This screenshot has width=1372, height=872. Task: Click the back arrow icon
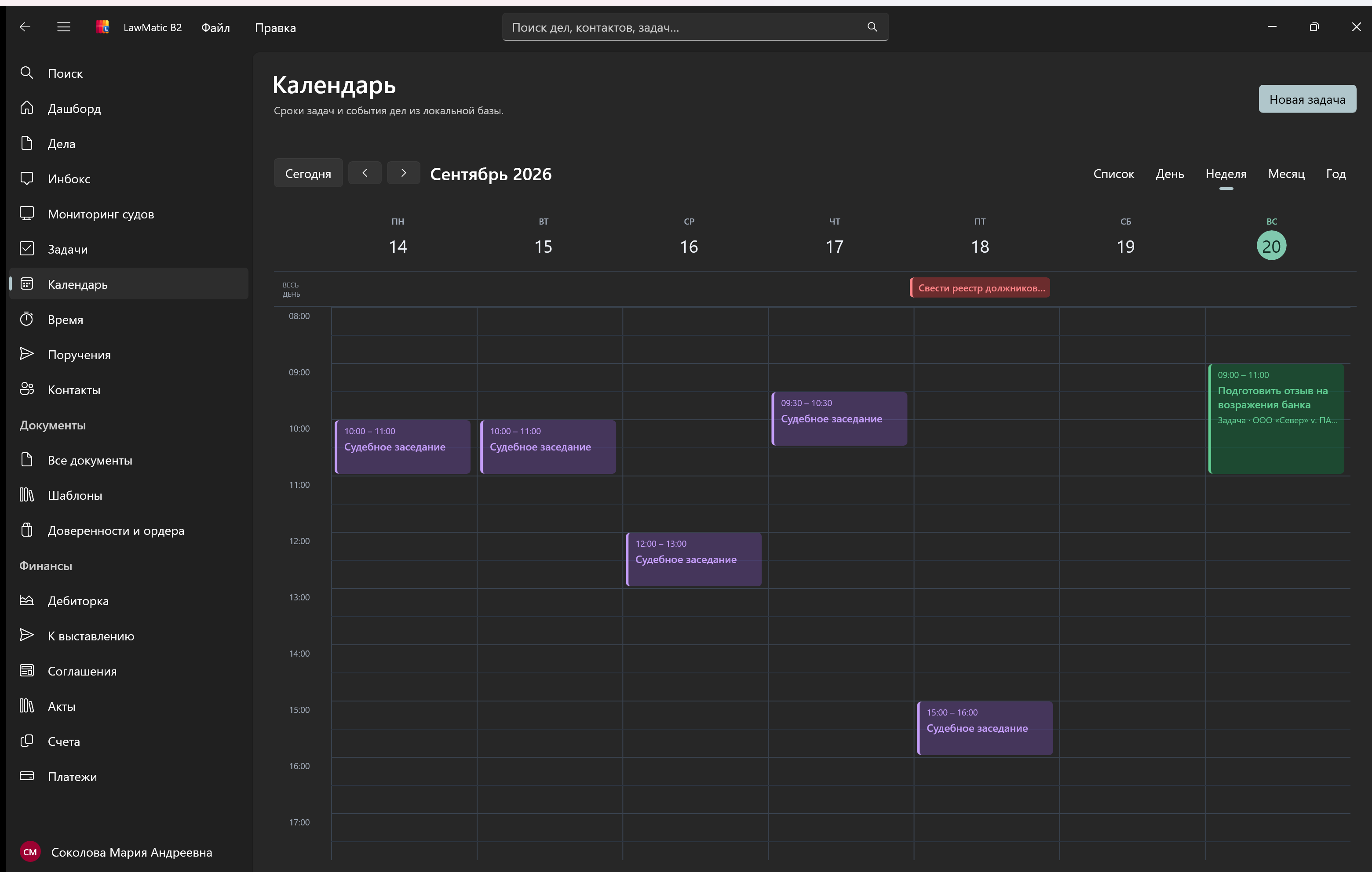pos(25,27)
